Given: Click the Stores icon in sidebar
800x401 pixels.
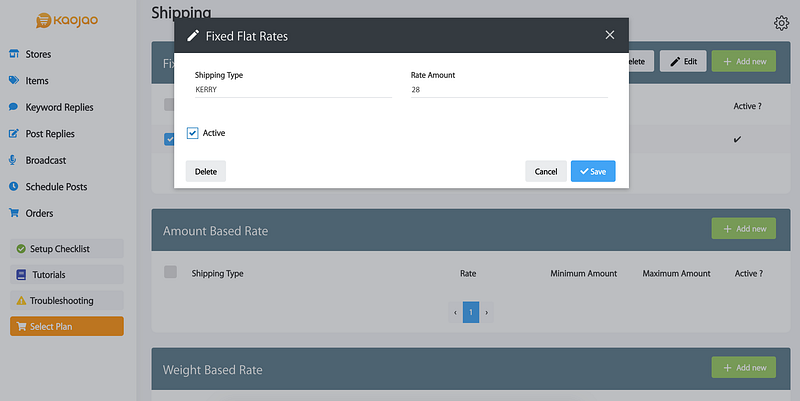Looking at the screenshot, I should tap(14, 54).
